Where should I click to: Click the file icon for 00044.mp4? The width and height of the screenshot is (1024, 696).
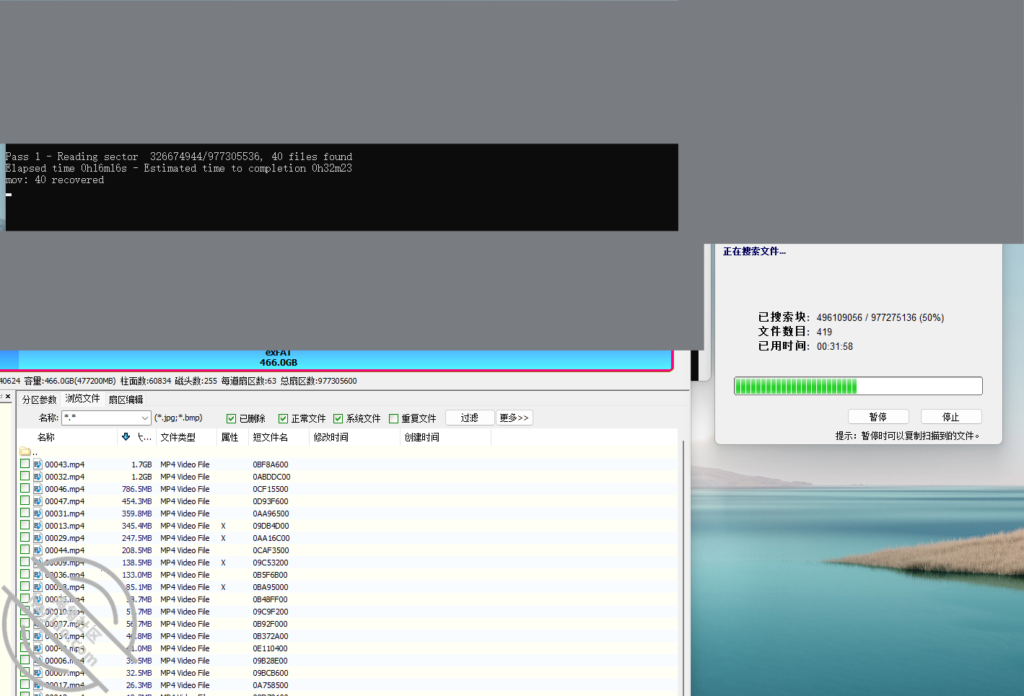(38, 550)
